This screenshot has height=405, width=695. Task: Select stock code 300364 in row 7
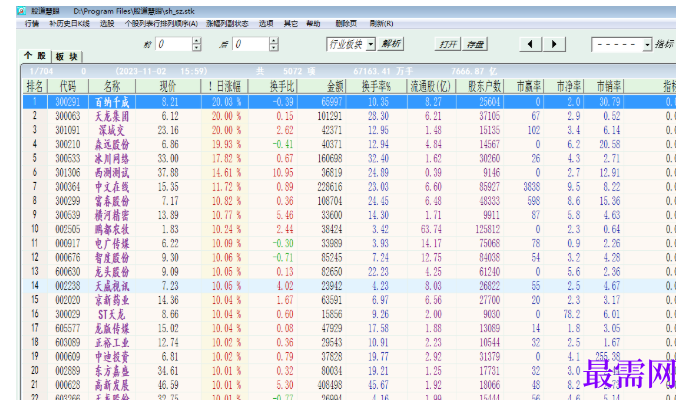[68, 187]
